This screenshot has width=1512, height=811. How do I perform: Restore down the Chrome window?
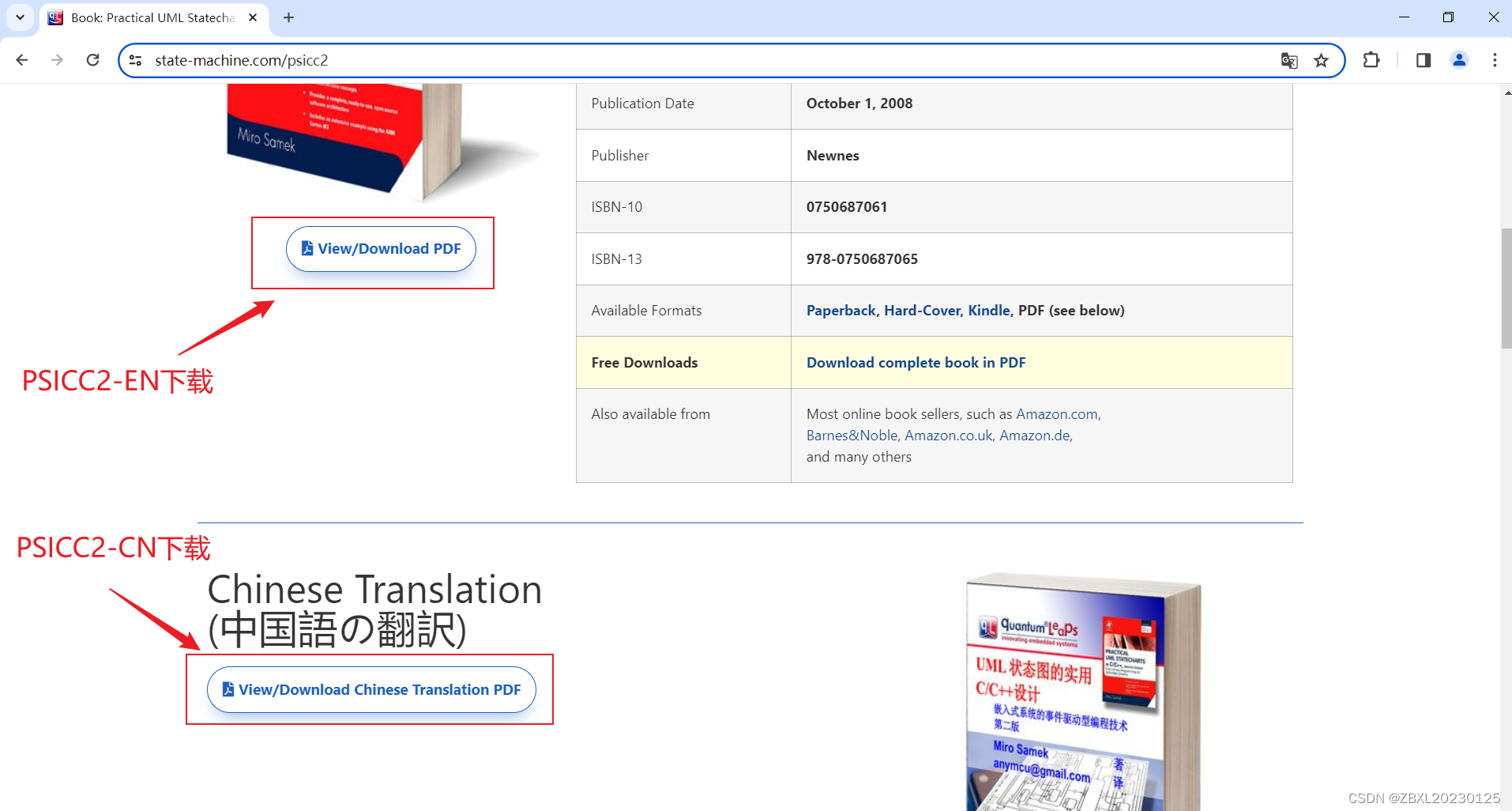point(1448,17)
